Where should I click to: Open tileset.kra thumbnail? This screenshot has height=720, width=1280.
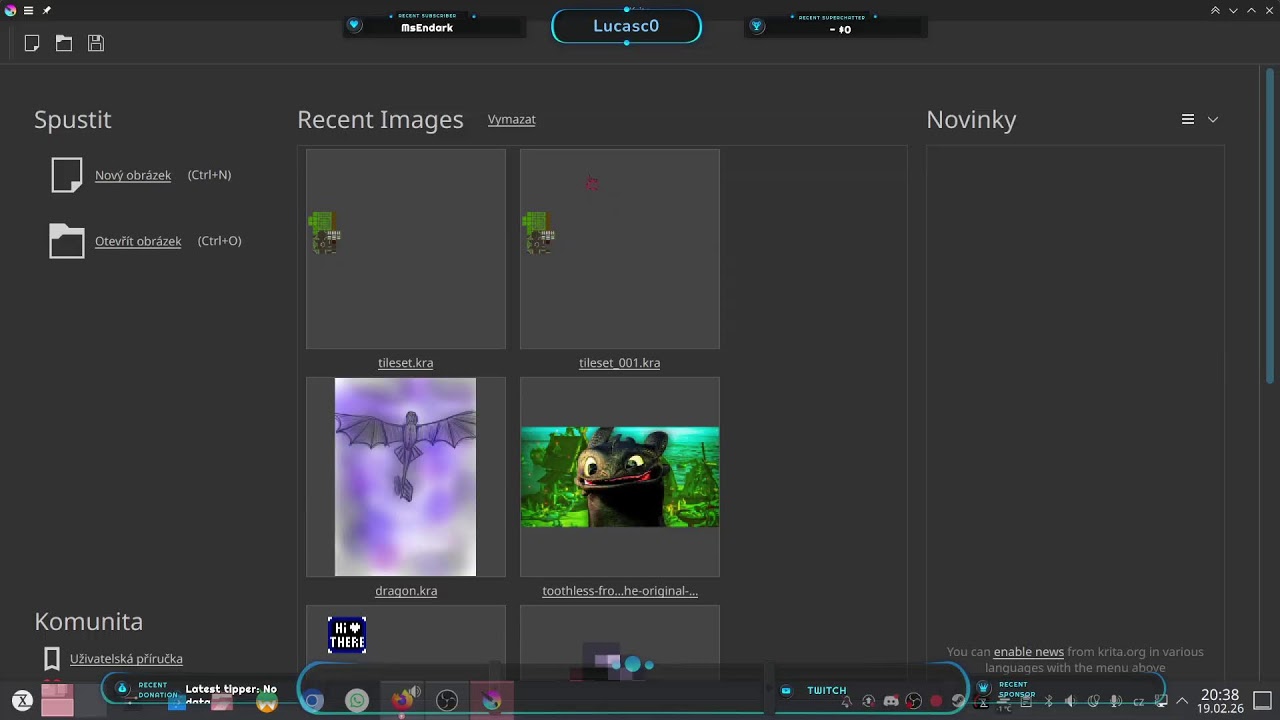(x=406, y=249)
